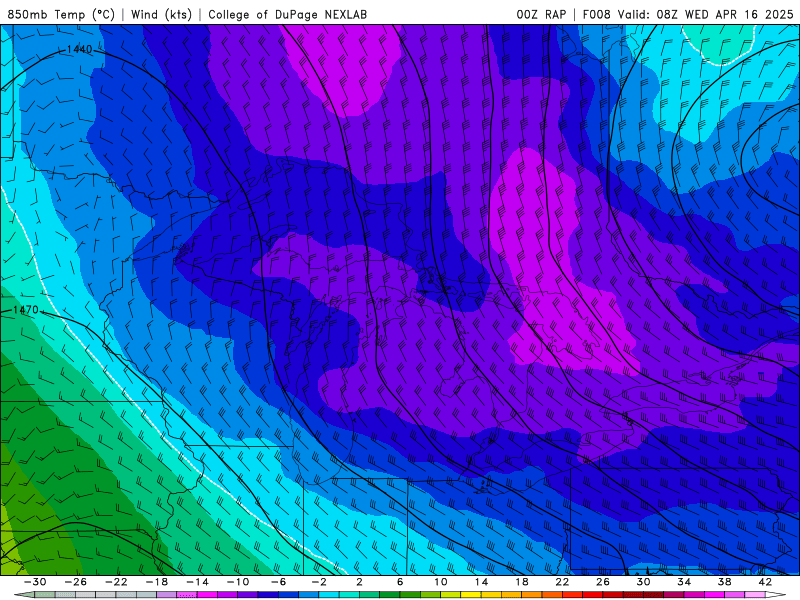This screenshot has width=800, height=600.
Task: Click the yellow swatch below the 14 label
Action: [471, 595]
